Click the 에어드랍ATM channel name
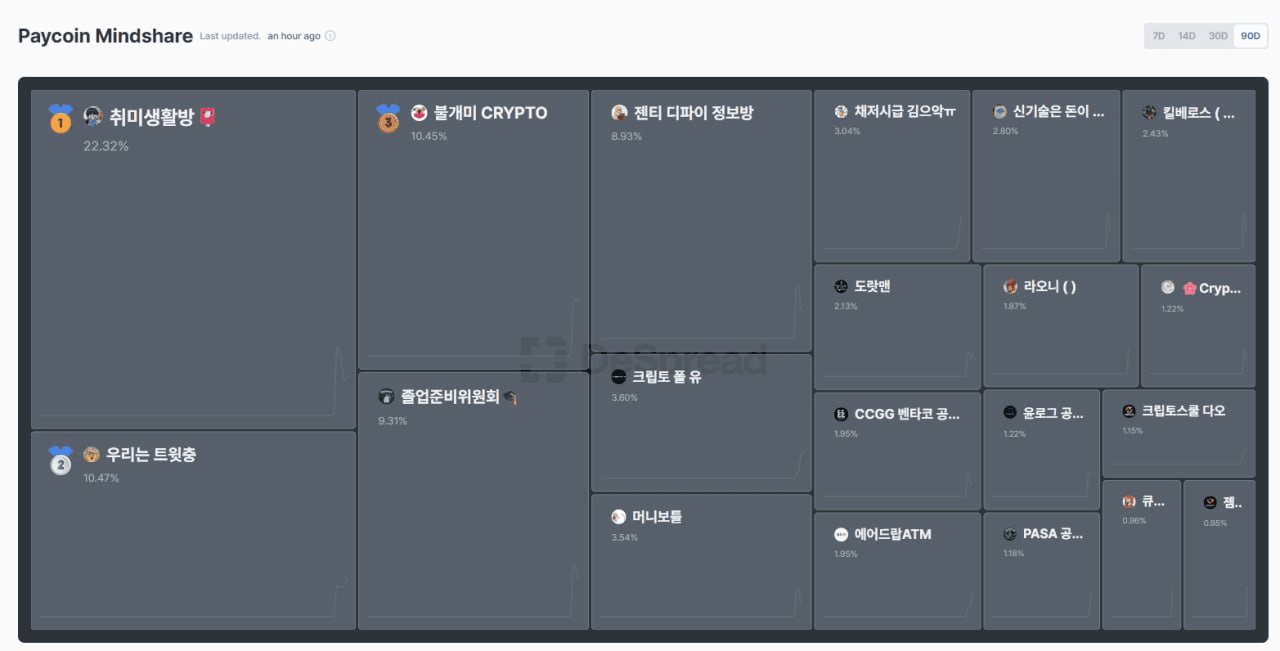The width and height of the screenshot is (1280, 651). [892, 534]
